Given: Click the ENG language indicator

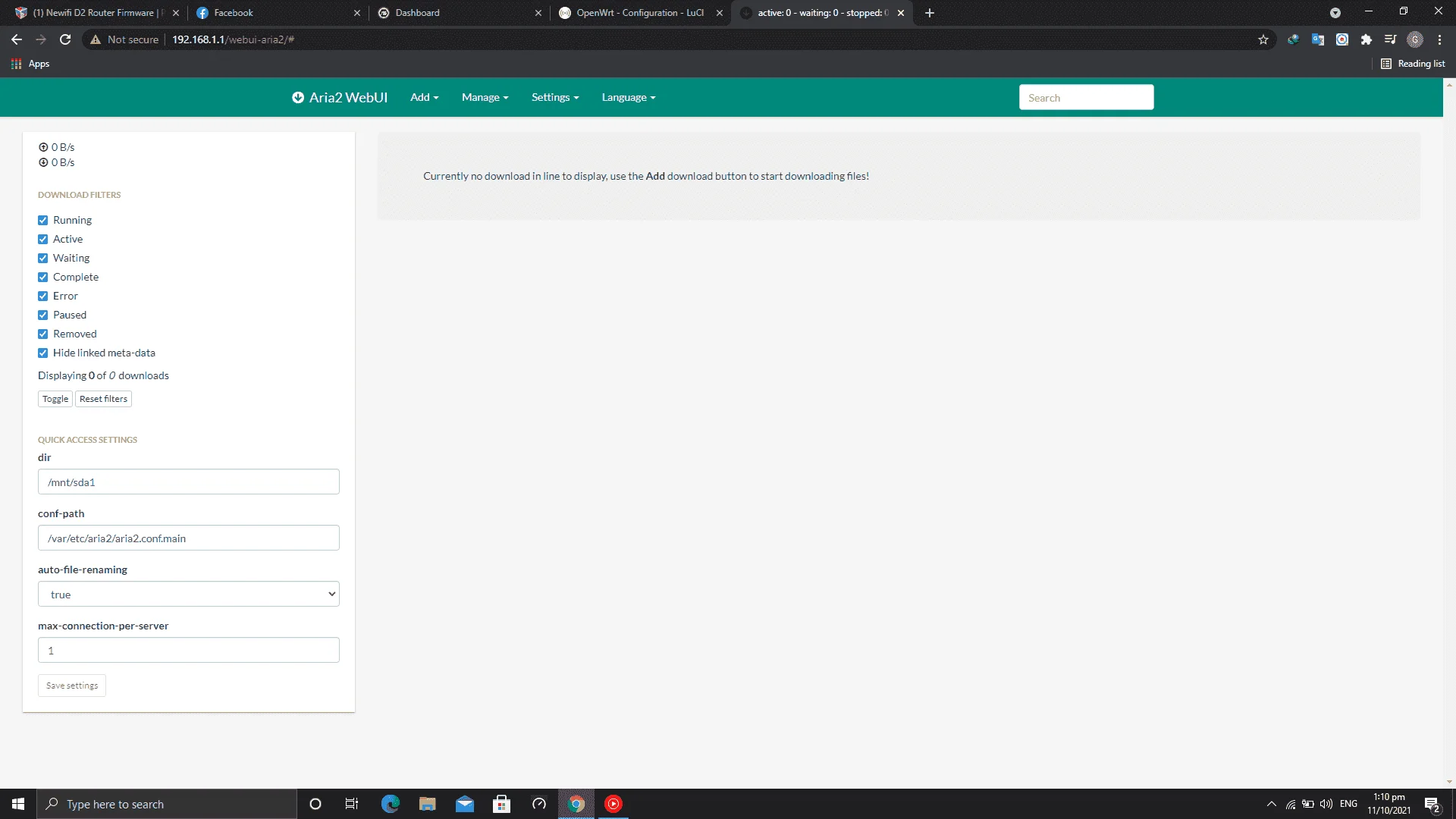Looking at the screenshot, I should click(1348, 804).
